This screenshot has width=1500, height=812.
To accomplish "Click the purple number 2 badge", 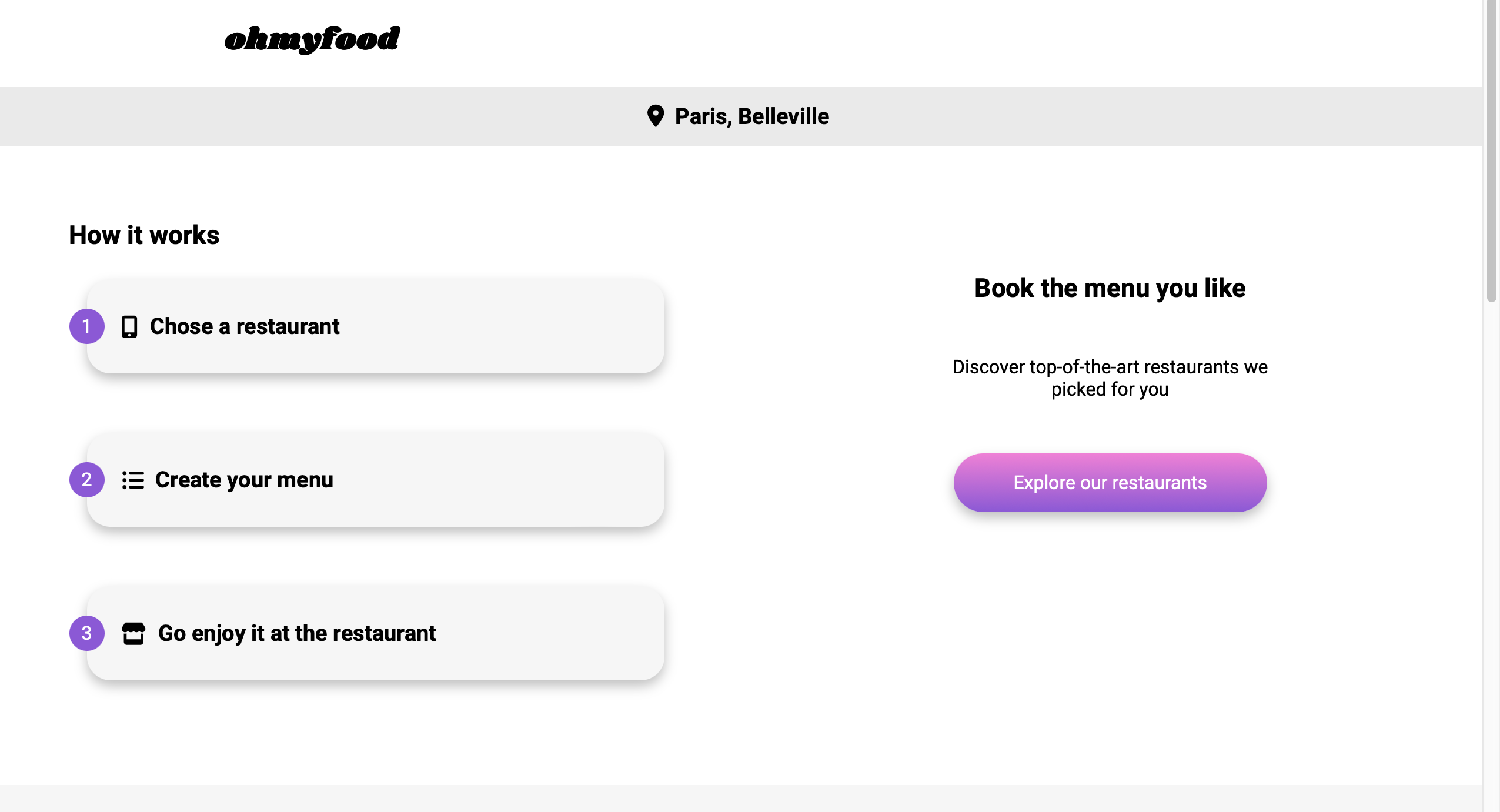I will (87, 480).
